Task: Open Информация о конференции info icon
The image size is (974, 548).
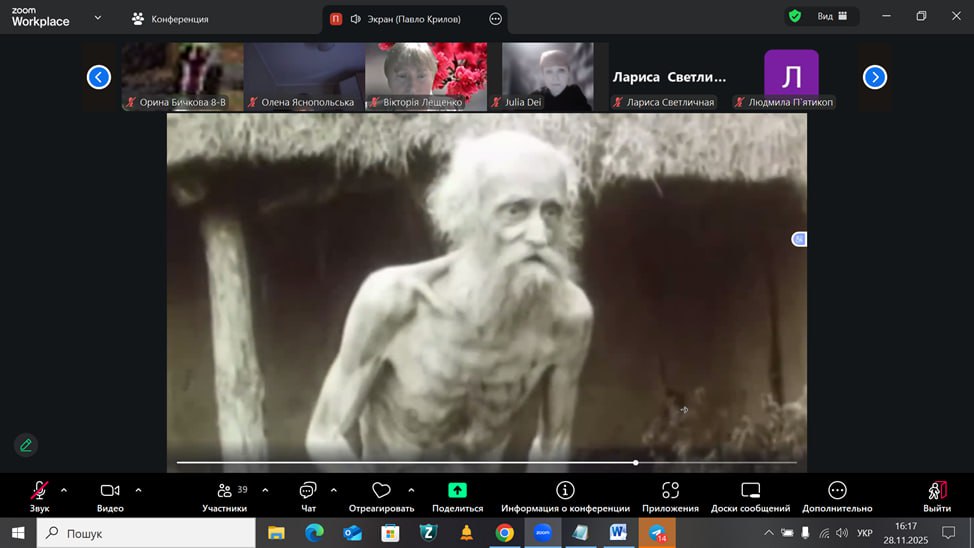Action: coord(565,490)
